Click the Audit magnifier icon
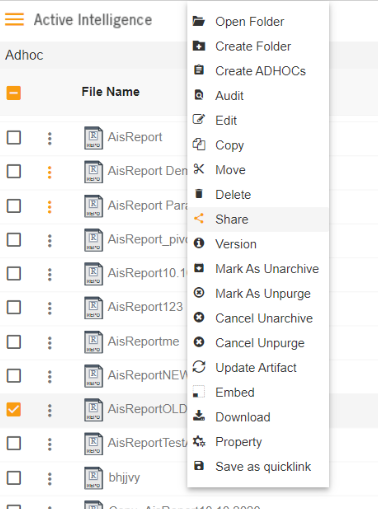This screenshot has width=378, height=509. click(x=199, y=95)
